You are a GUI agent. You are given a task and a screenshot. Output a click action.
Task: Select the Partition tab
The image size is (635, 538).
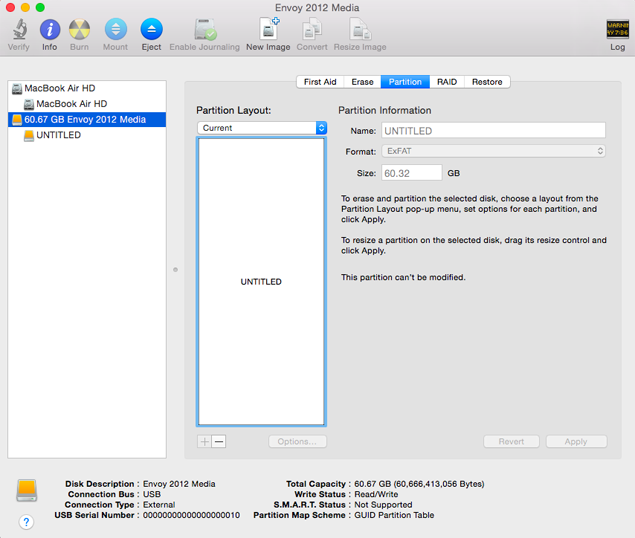click(405, 82)
